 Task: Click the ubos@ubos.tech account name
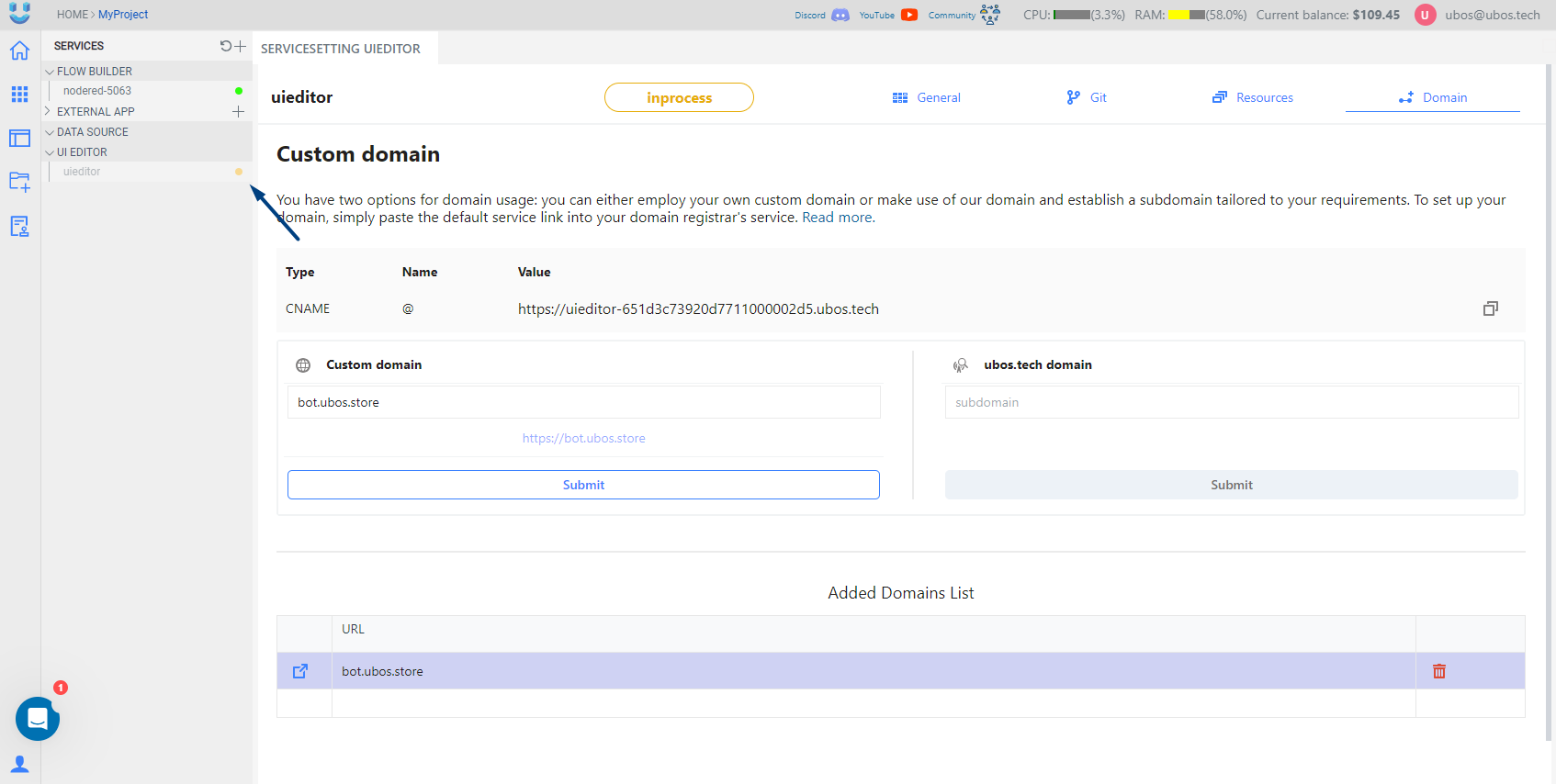[1492, 15]
